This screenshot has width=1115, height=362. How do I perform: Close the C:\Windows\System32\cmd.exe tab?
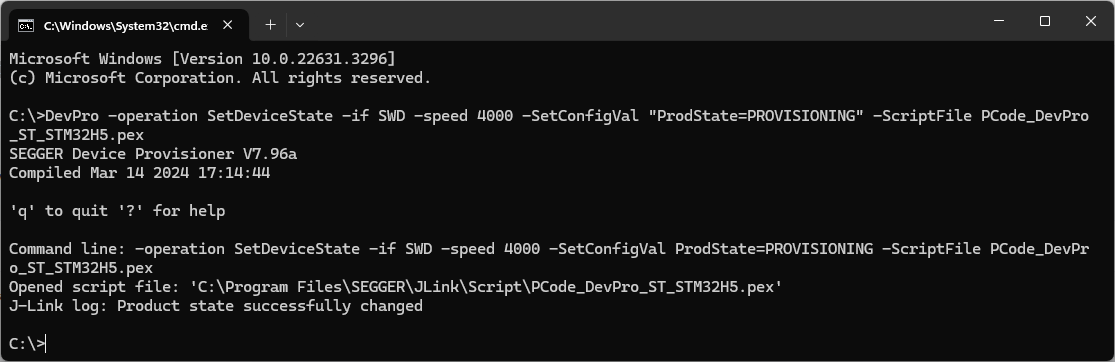click(x=228, y=25)
